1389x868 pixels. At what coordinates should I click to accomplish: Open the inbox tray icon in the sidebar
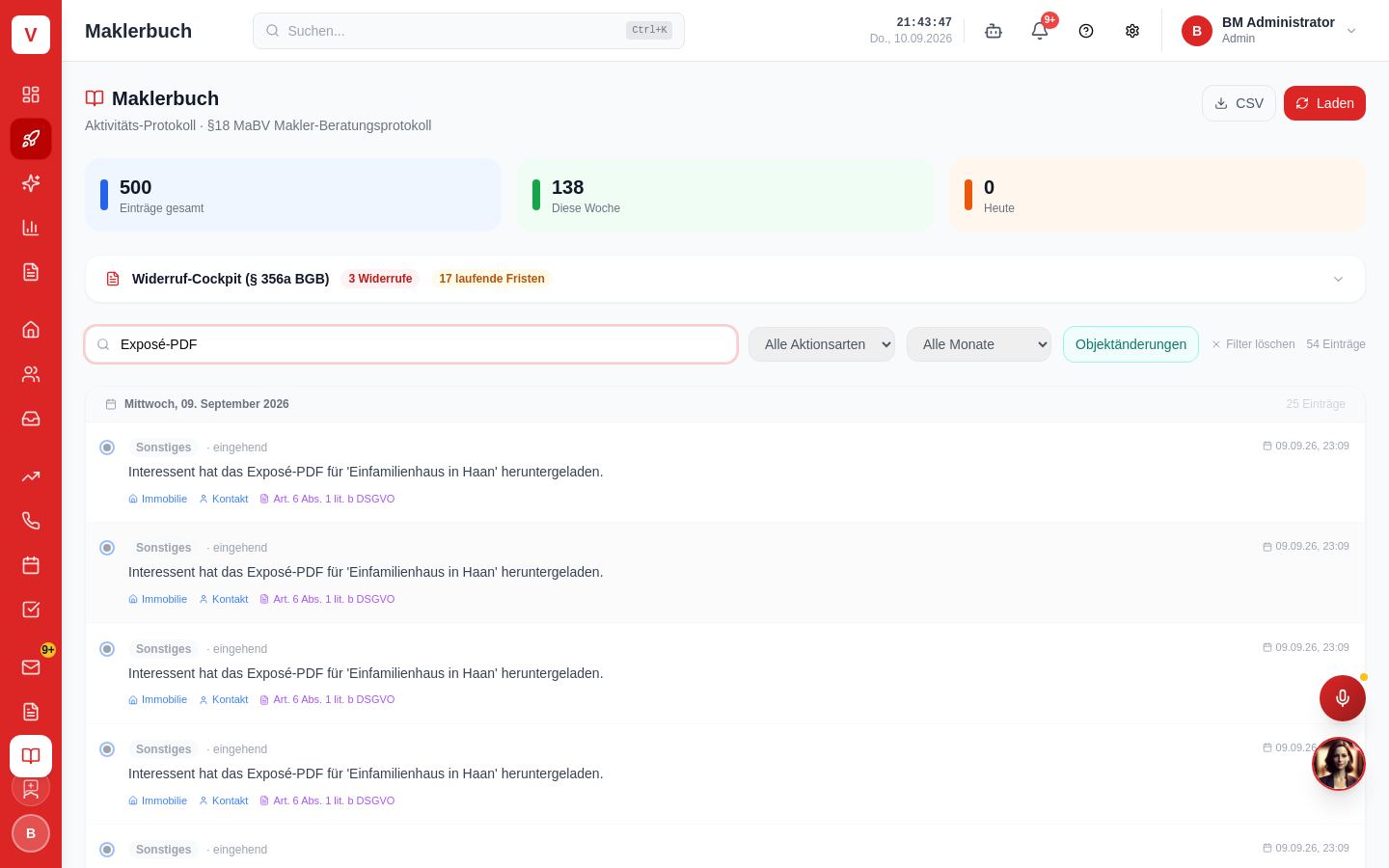point(31,419)
